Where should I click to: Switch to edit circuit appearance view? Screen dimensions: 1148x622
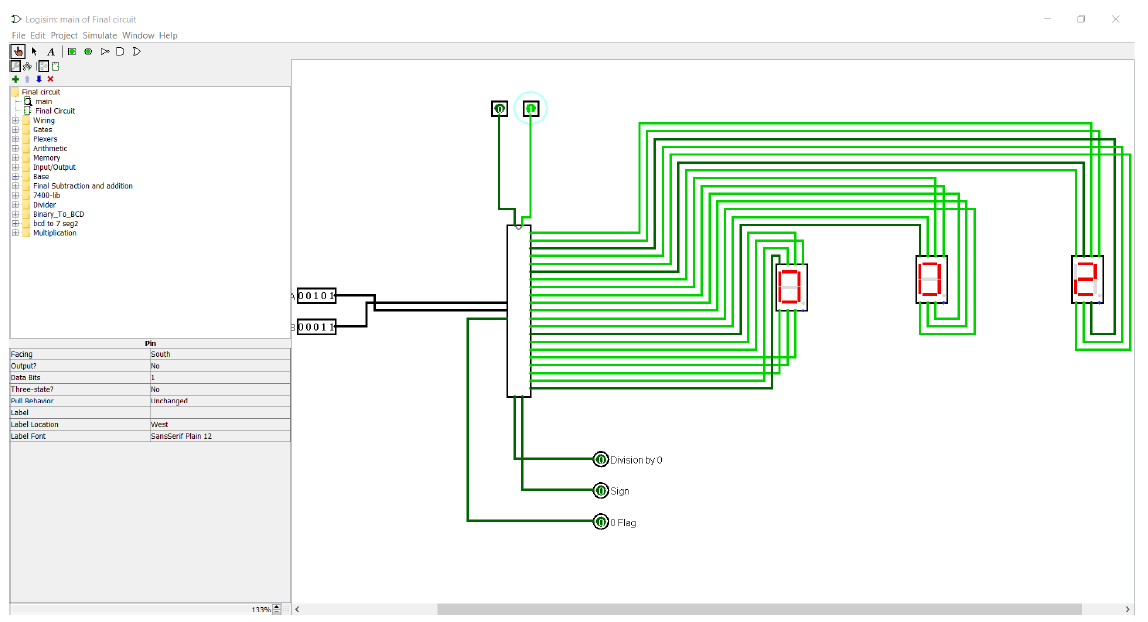click(56, 66)
